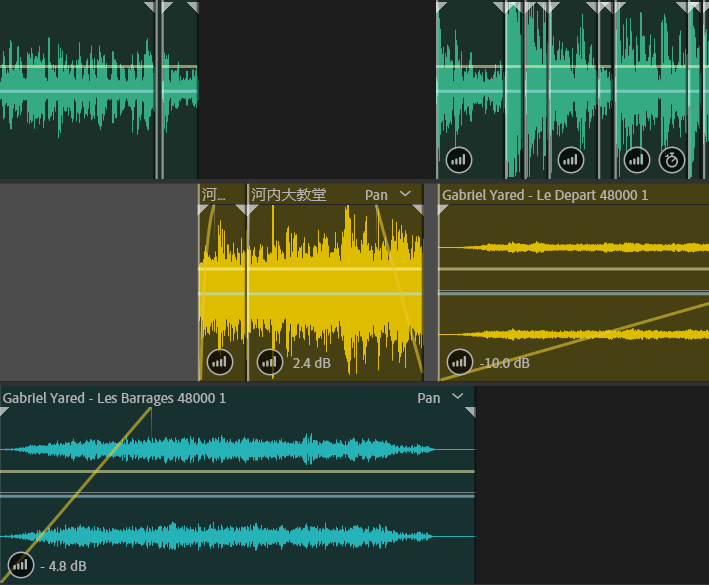Click volume icon in green clip above Le Depart title

pyautogui.click(x=459, y=159)
